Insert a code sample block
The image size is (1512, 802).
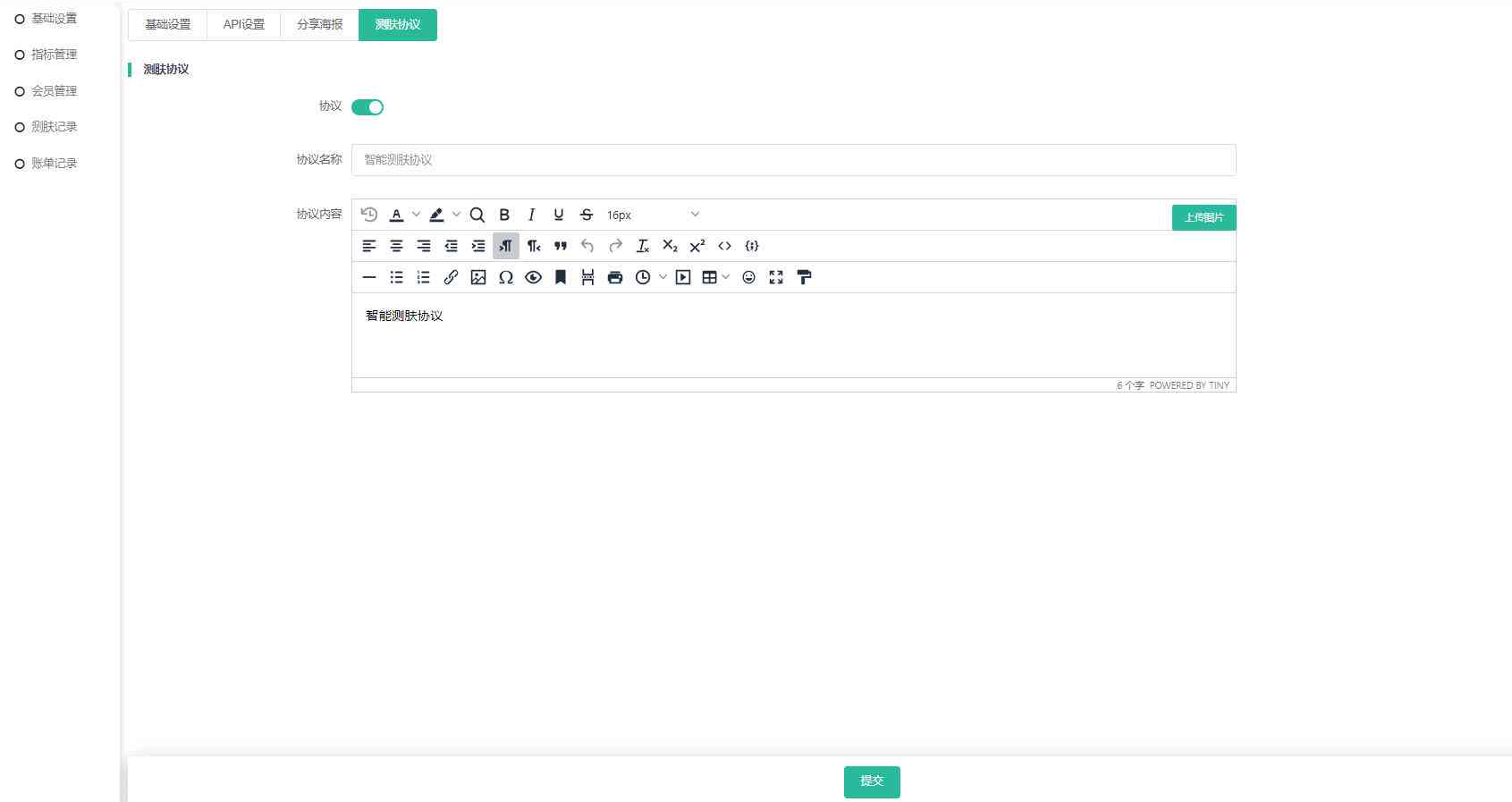click(752, 246)
